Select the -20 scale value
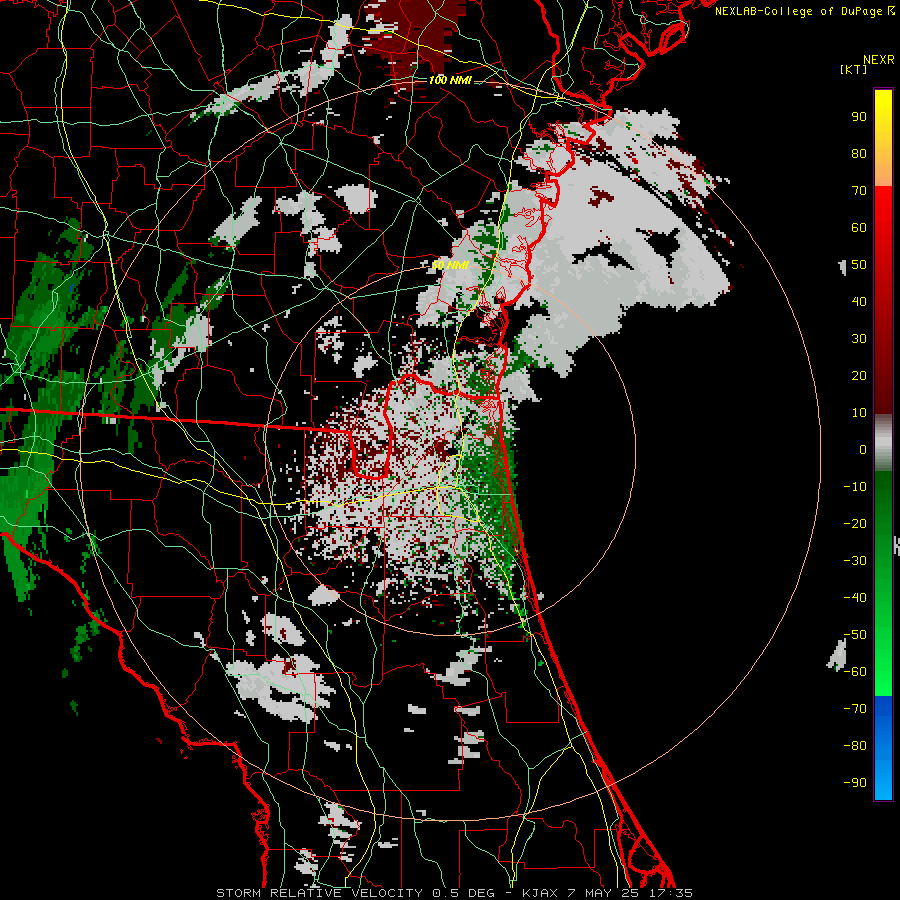This screenshot has width=900, height=900. point(855,524)
